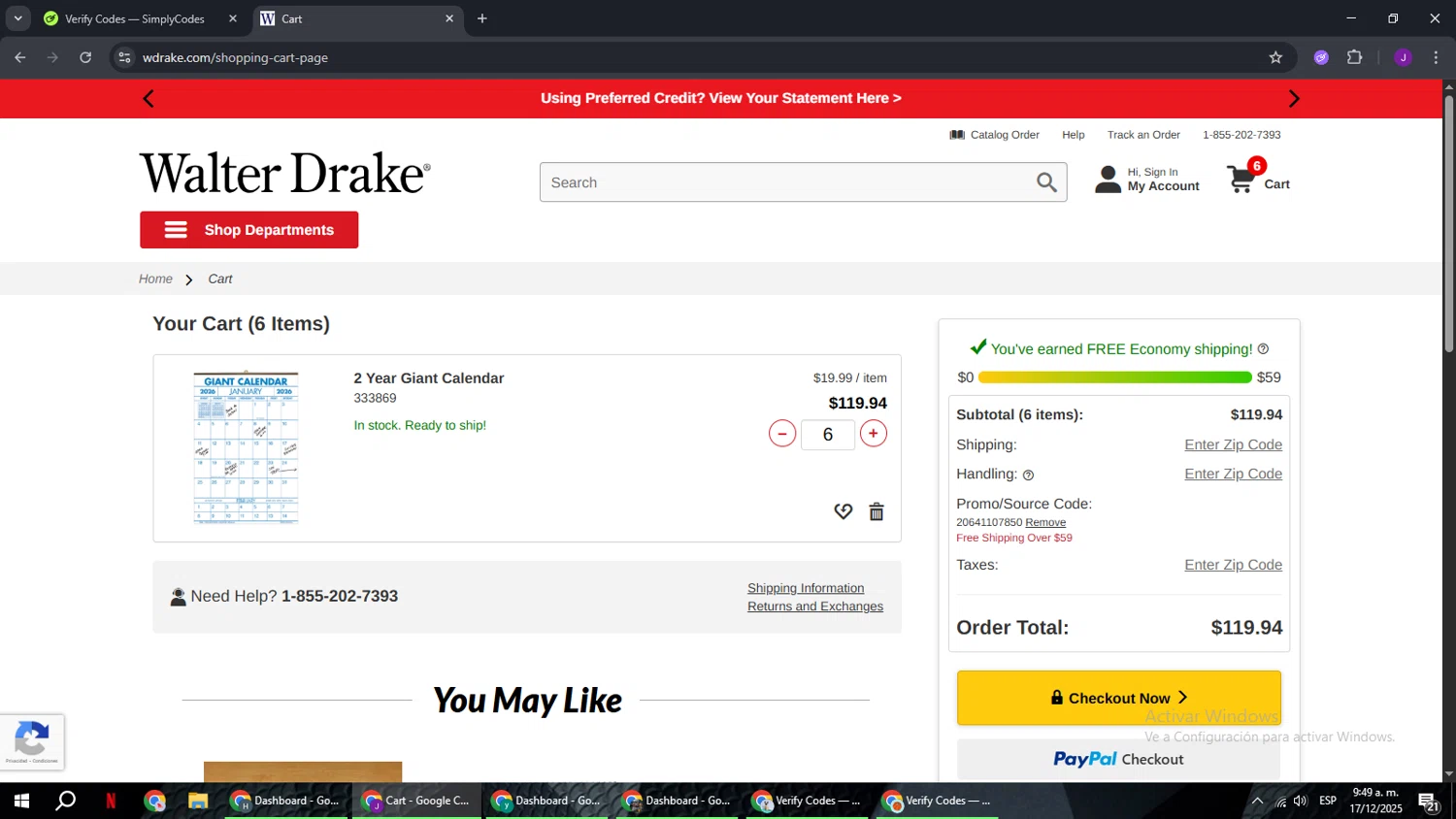Bookmark this page with star icon
This screenshot has width=1456, height=819.
(x=1275, y=57)
